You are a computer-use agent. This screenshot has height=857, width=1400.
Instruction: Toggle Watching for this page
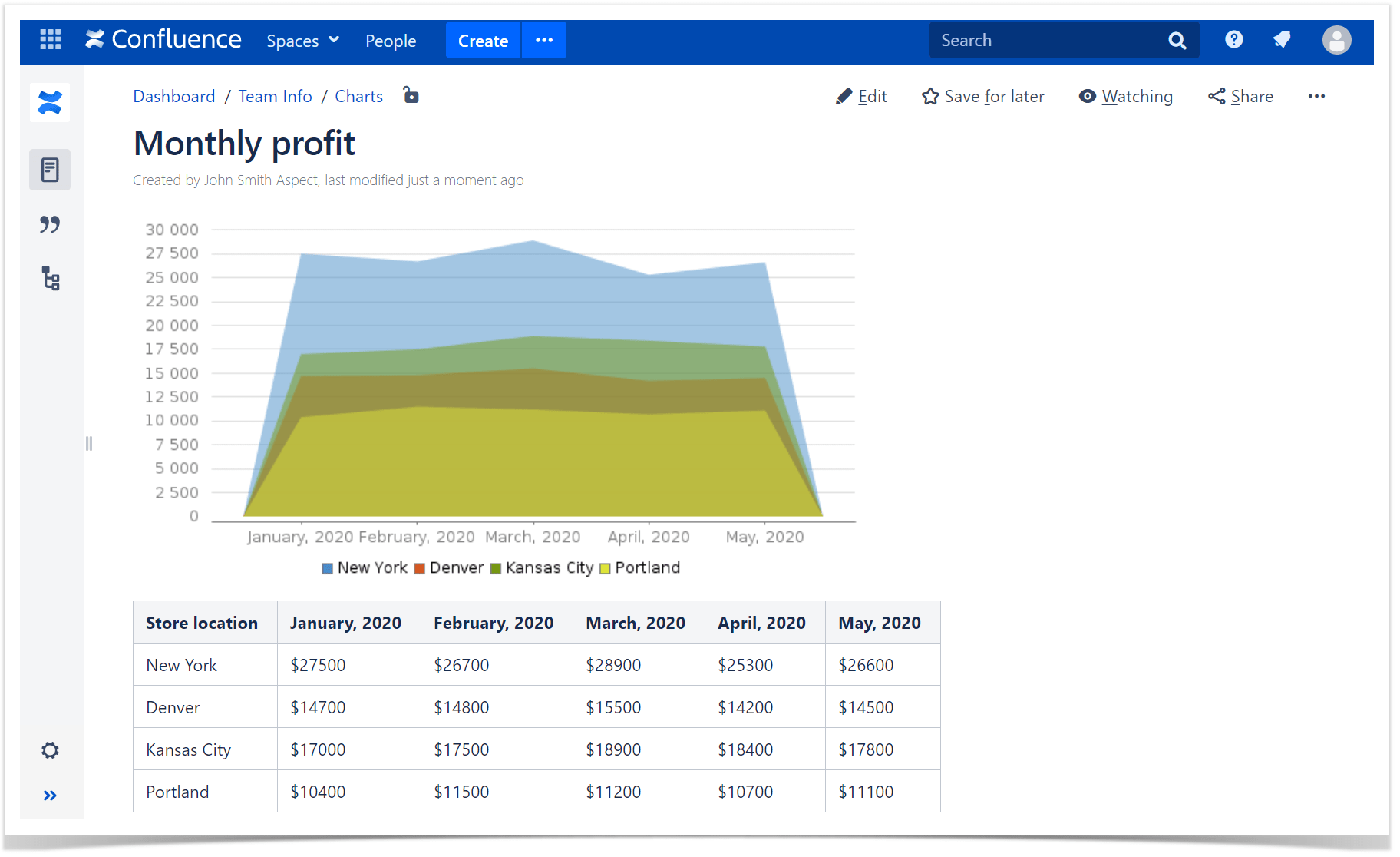(x=1125, y=96)
